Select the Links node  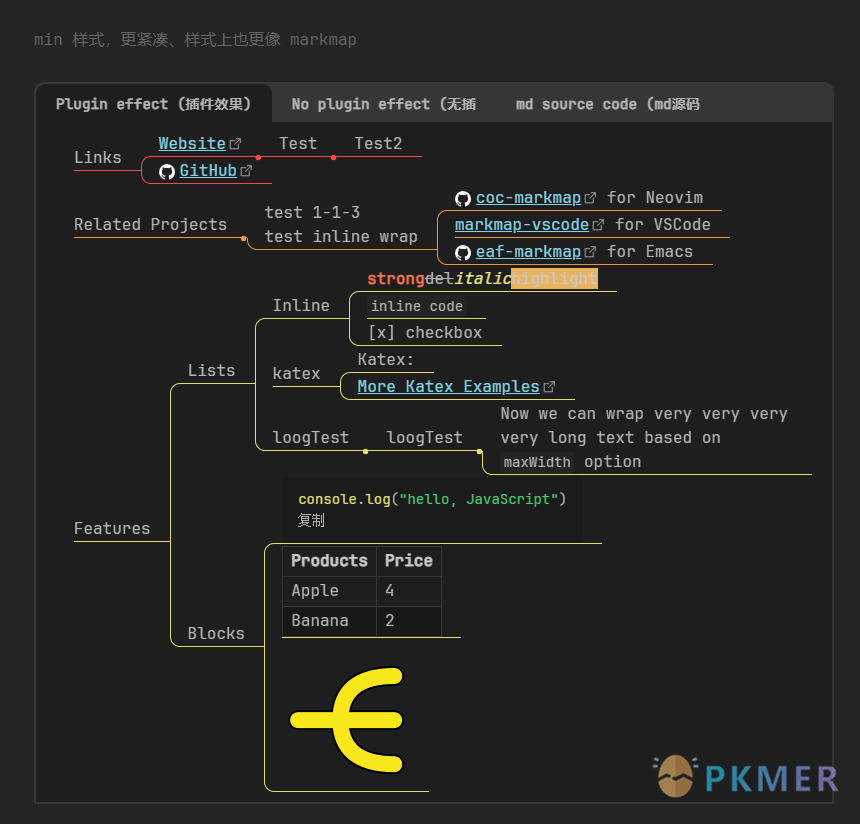pyautogui.click(x=98, y=157)
